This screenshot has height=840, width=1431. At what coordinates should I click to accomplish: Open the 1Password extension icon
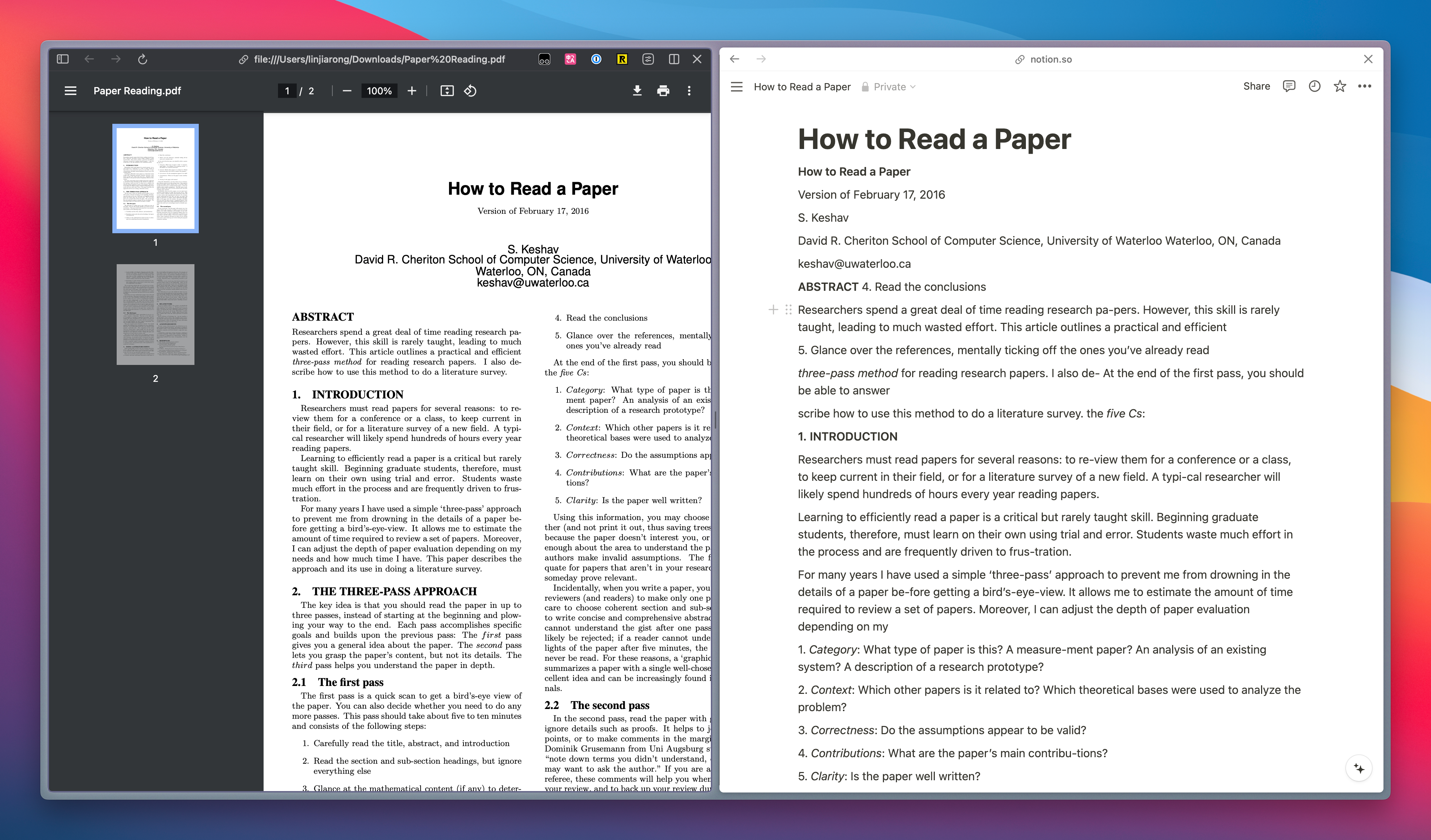tap(596, 59)
